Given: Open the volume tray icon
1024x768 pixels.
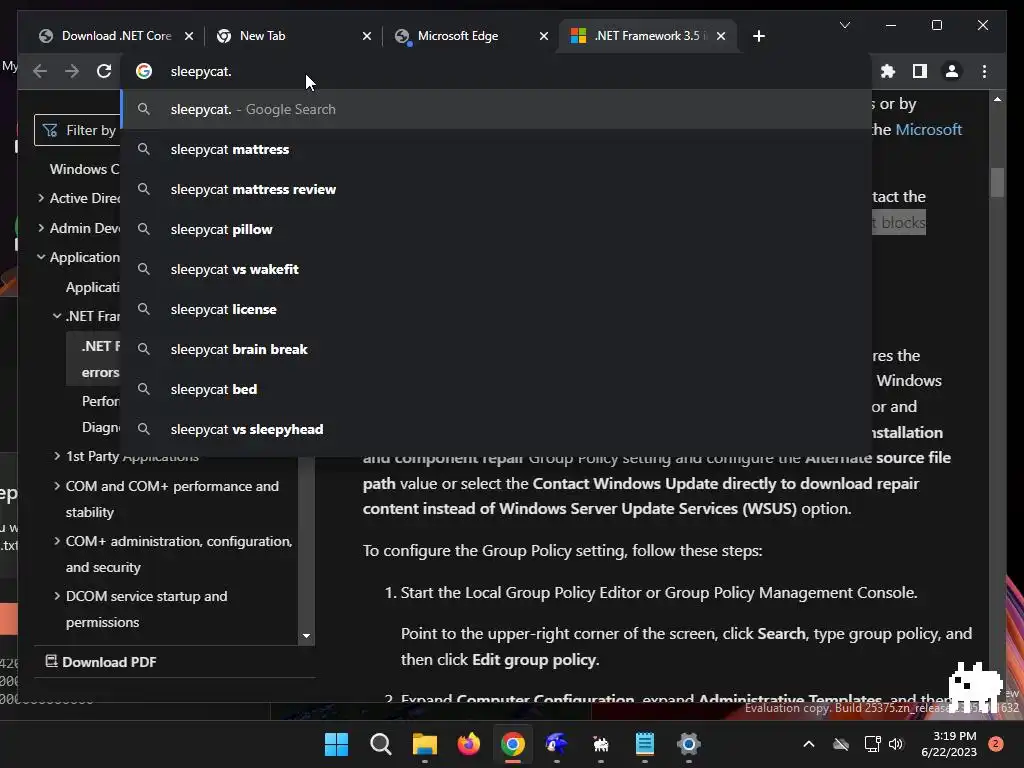Looking at the screenshot, I should [x=896, y=744].
